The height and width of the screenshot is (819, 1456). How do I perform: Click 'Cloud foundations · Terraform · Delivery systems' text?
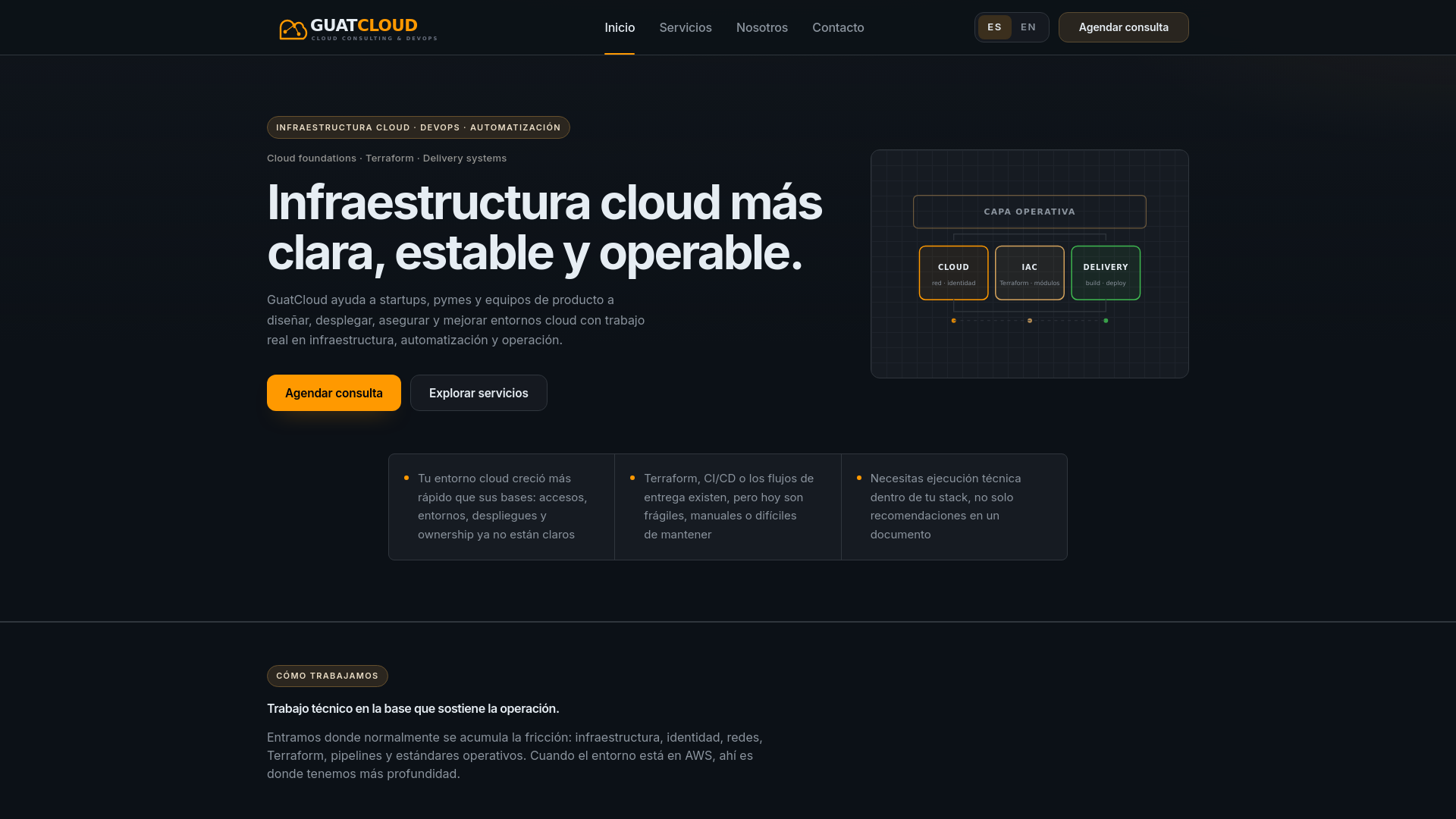tap(387, 158)
